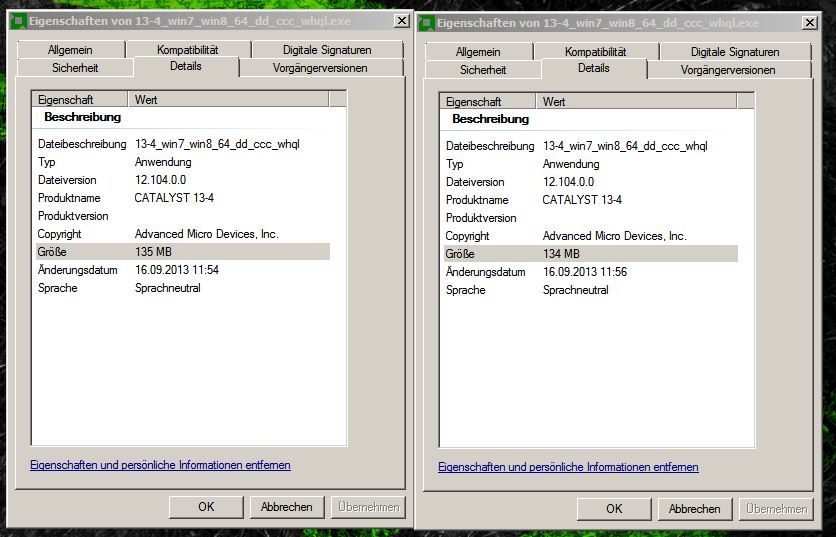Click the AMD title icon in left window

[x=19, y=21]
